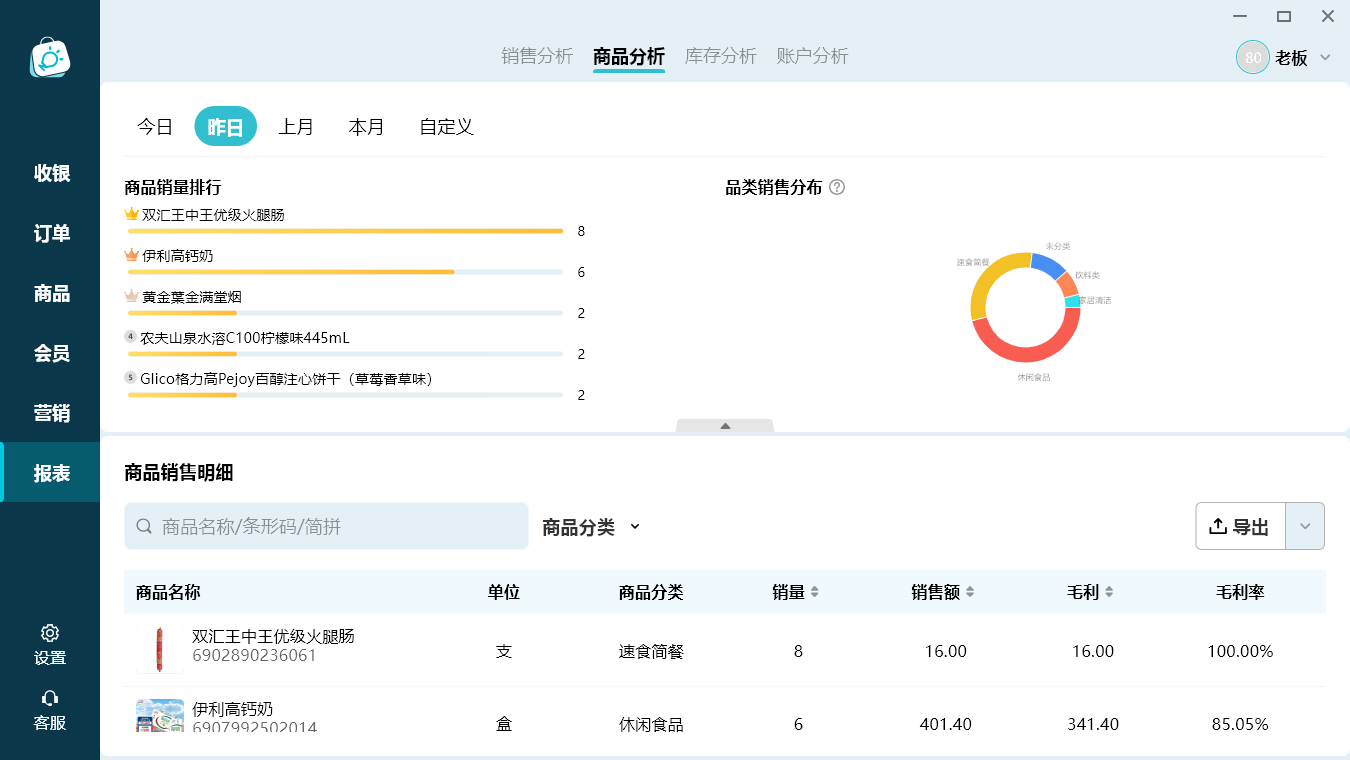
Task: Open 营销 in the sidebar
Action: pyautogui.click(x=50, y=413)
